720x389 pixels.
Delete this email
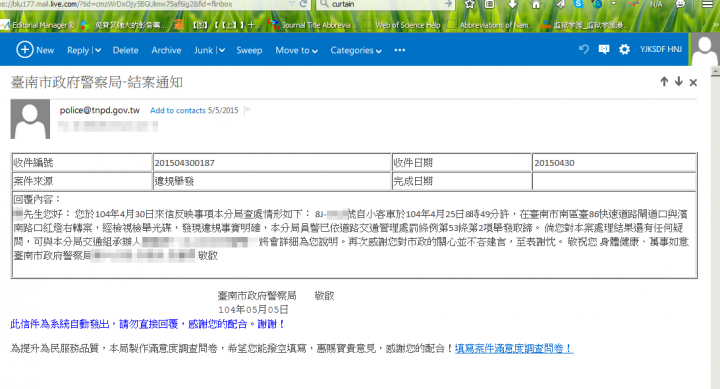(125, 50)
